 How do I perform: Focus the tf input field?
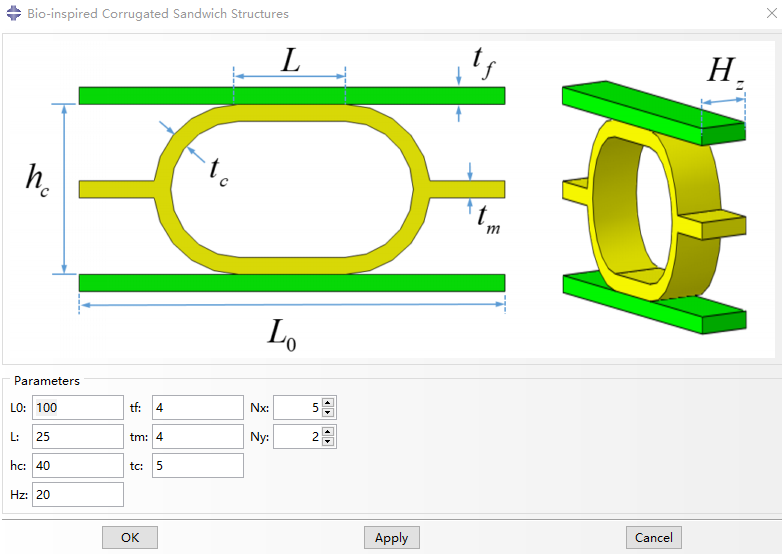point(198,407)
